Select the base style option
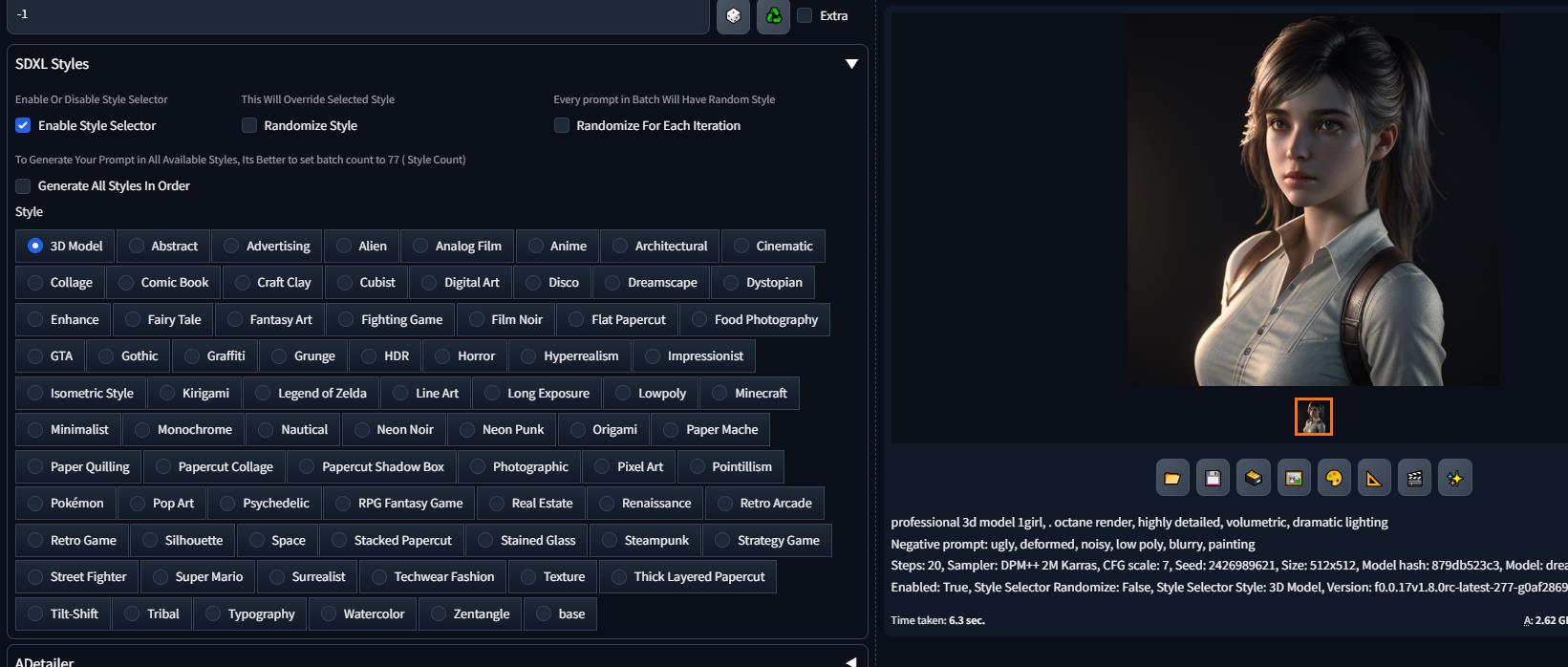Viewport: 1568px width, 667px height. click(560, 613)
